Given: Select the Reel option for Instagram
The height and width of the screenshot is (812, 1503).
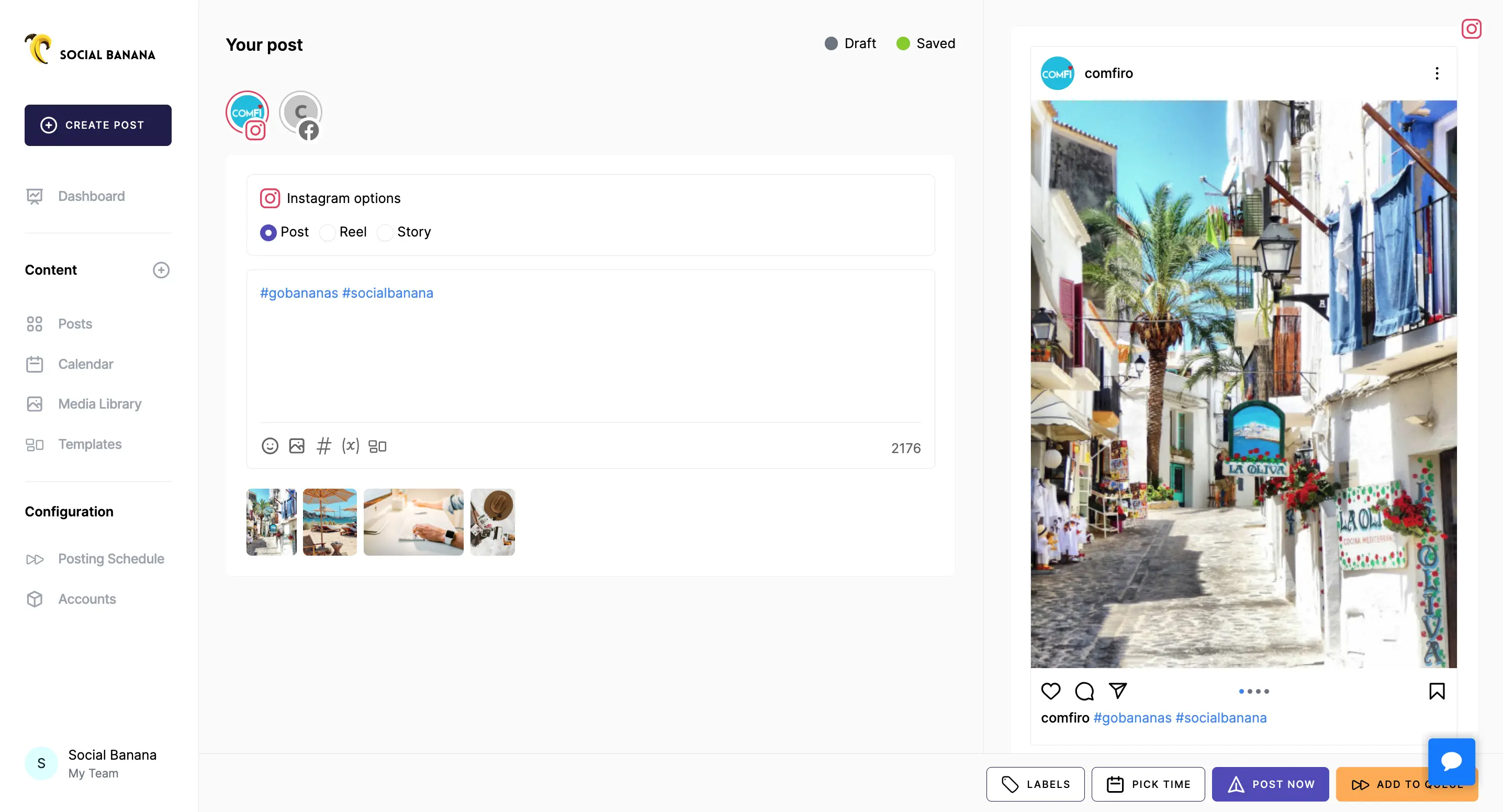Looking at the screenshot, I should (x=328, y=232).
